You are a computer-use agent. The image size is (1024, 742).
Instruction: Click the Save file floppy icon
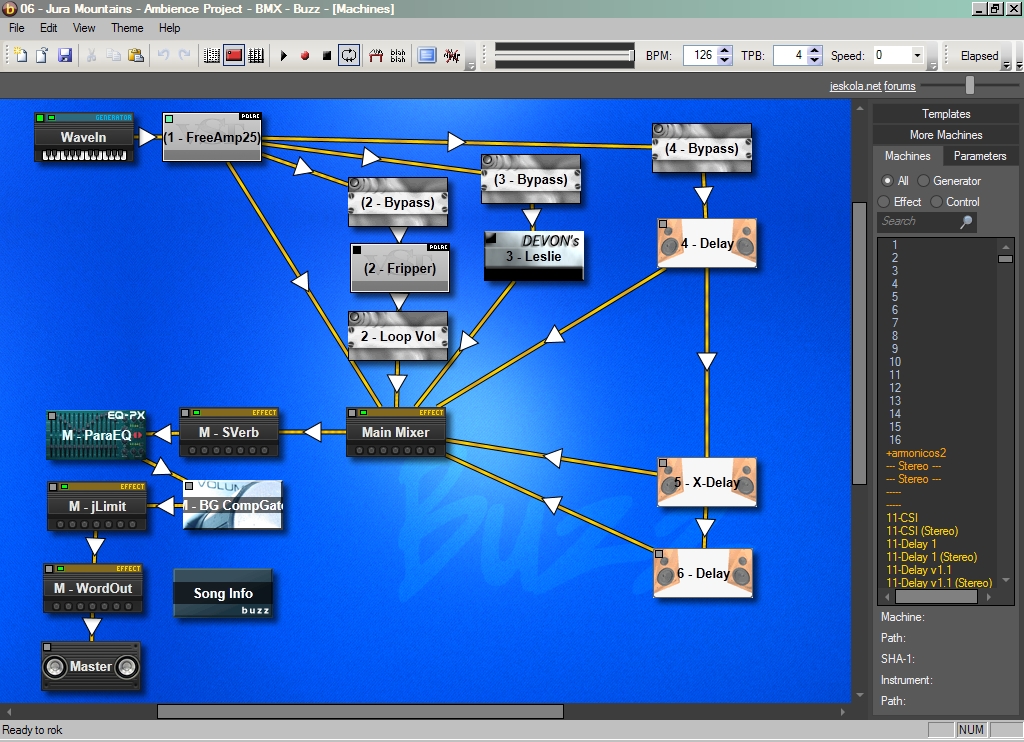pyautogui.click(x=65, y=56)
